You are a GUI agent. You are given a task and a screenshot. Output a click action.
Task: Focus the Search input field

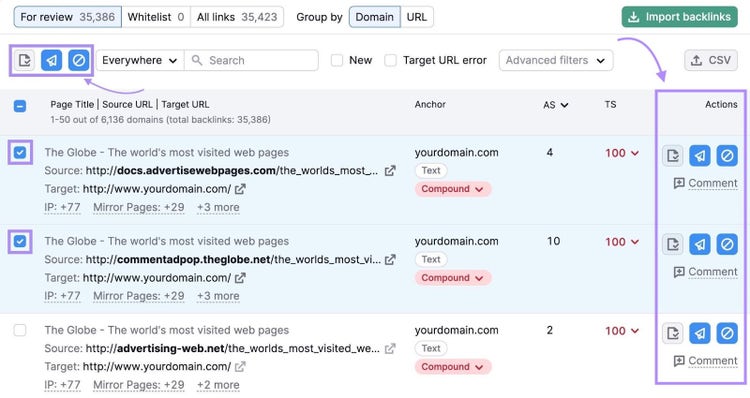click(252, 60)
